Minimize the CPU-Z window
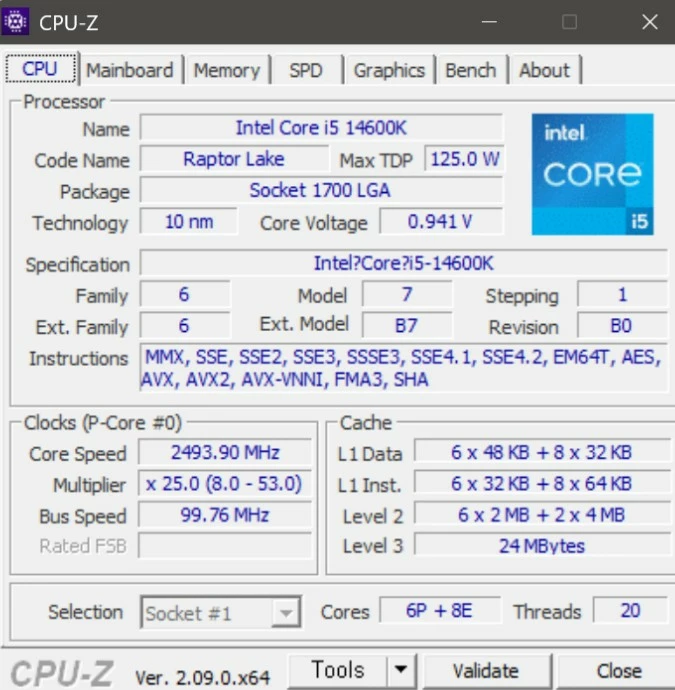 pos(489,22)
